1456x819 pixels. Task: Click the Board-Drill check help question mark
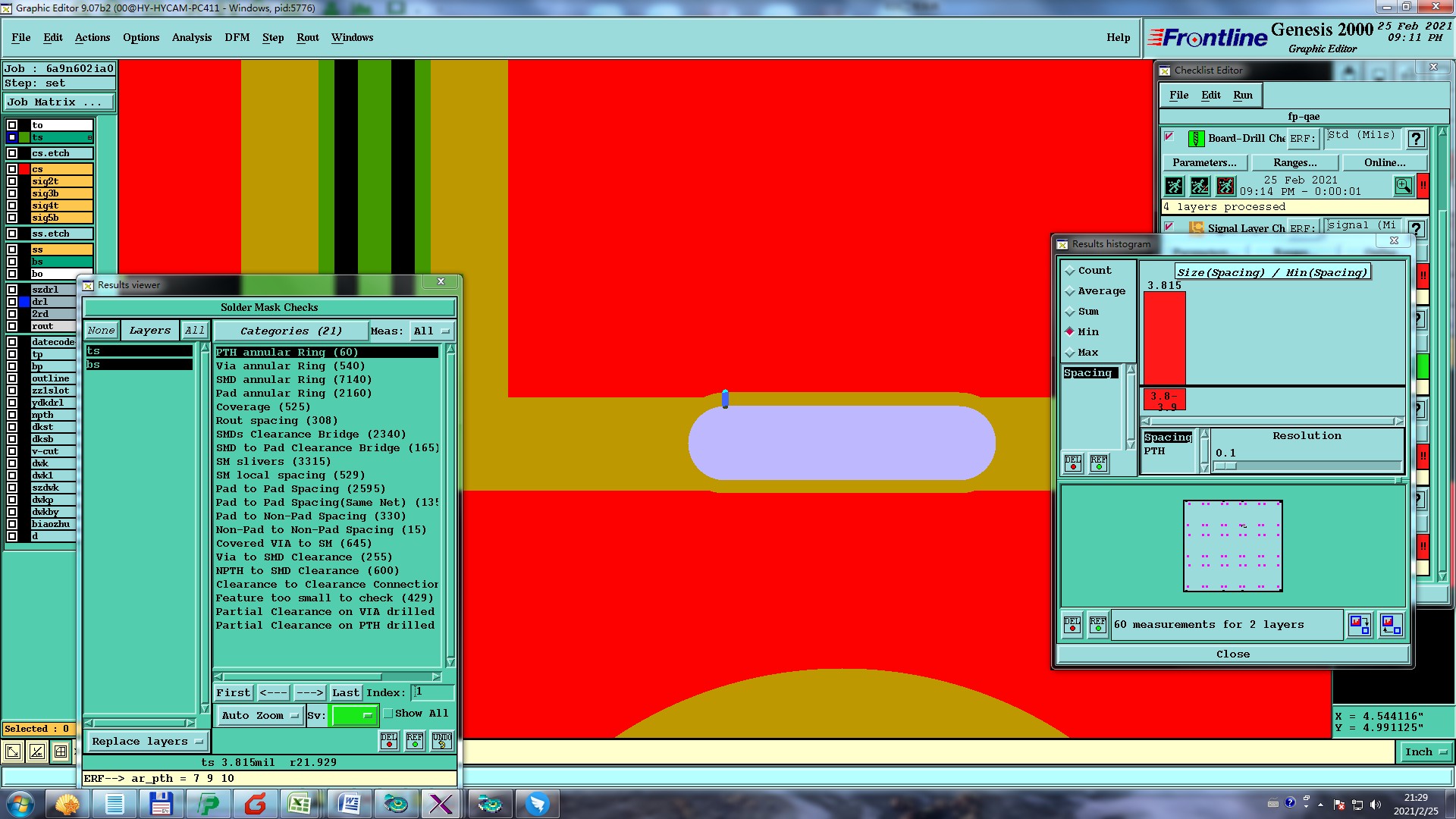(x=1415, y=139)
